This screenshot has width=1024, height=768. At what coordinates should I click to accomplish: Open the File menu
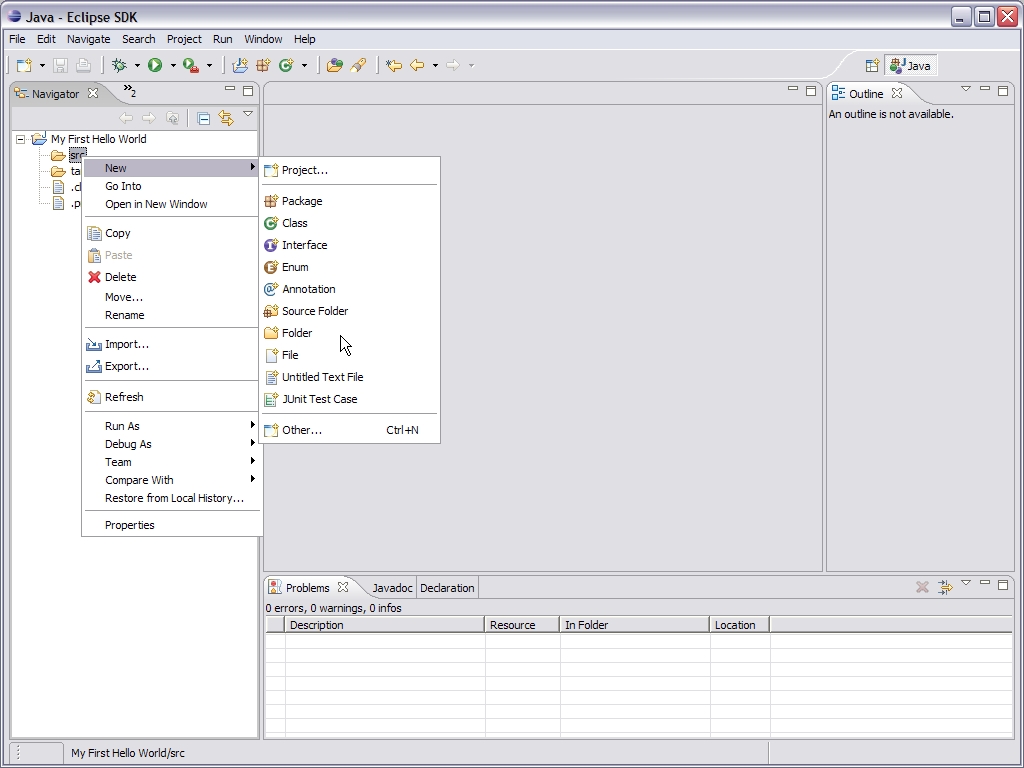coord(17,39)
